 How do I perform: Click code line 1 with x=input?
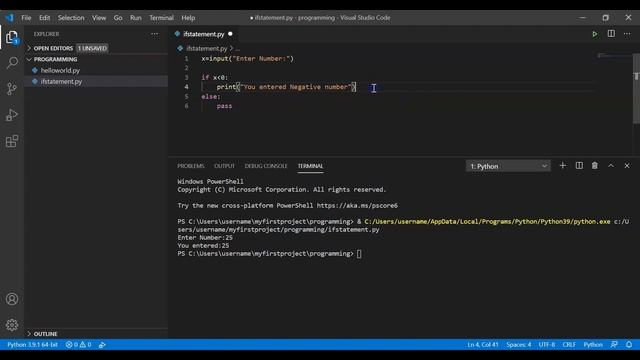[x=247, y=58]
